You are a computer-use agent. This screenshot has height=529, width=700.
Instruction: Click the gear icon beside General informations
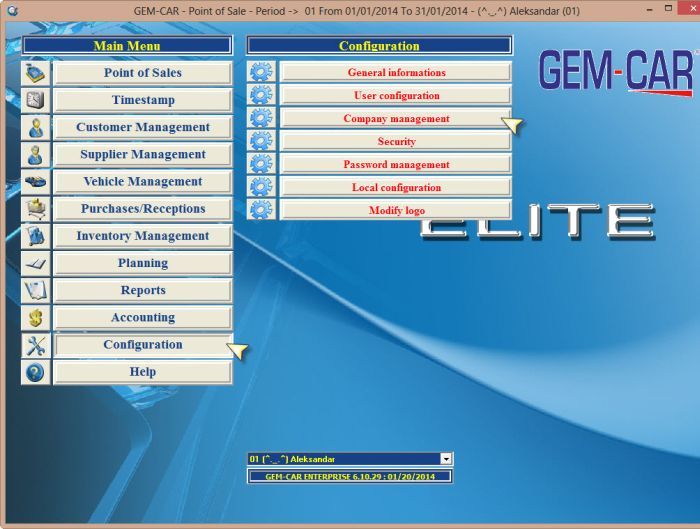coord(261,72)
